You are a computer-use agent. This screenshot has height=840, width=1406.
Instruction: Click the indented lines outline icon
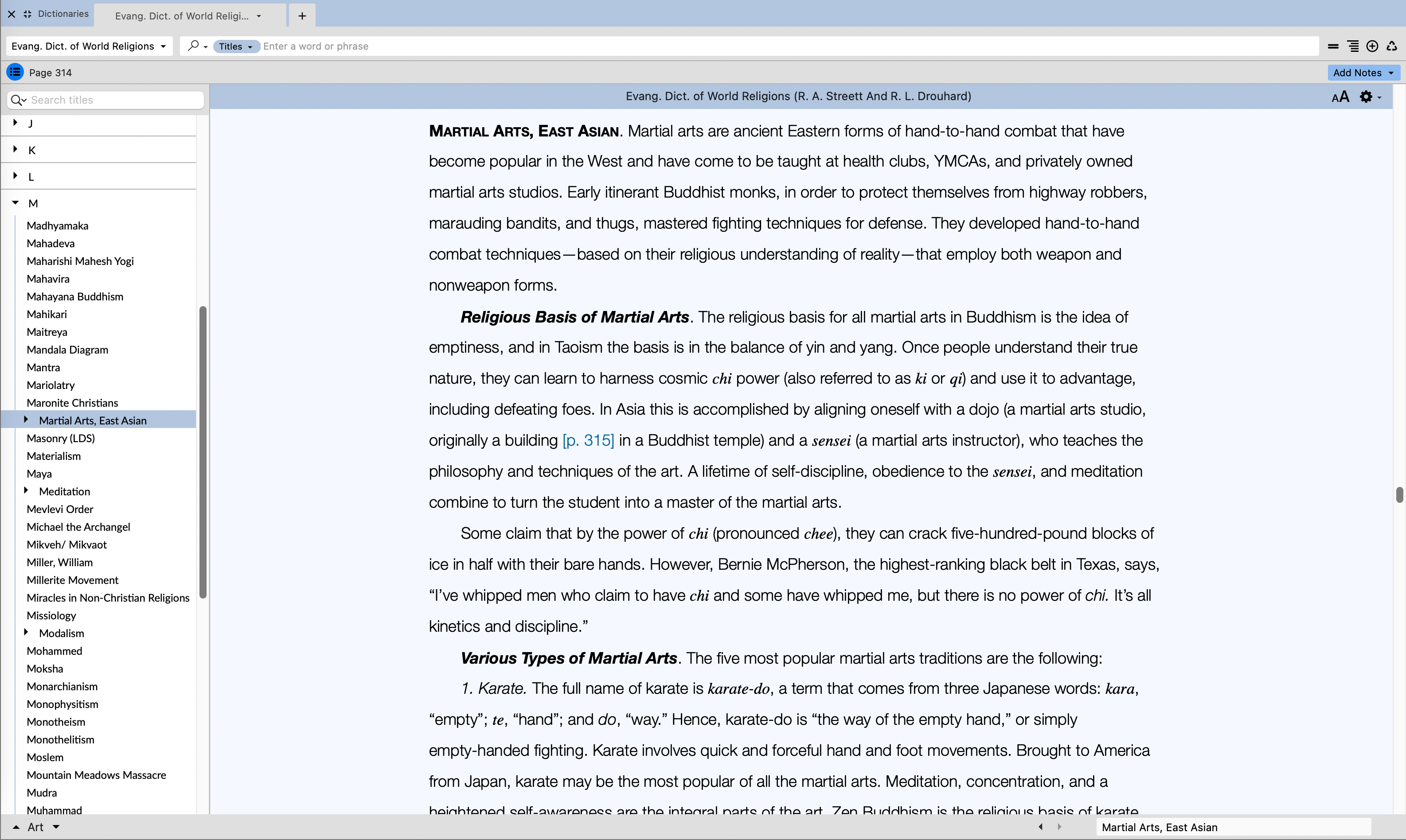pyautogui.click(x=1353, y=47)
